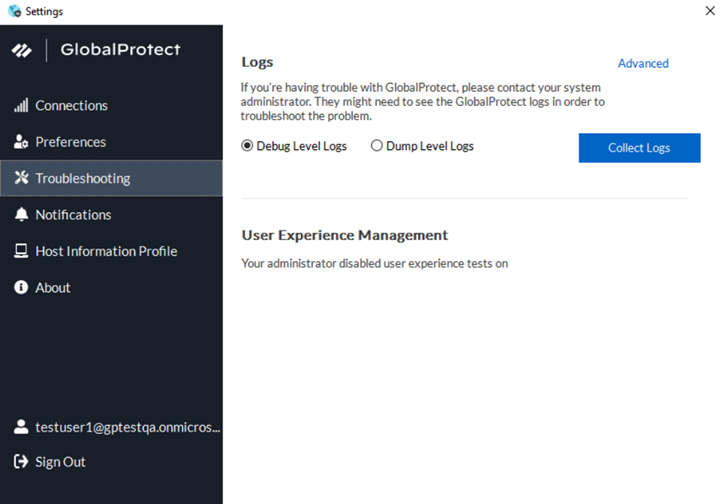
Task: Select the Dump Level Logs radio button
Action: tap(377, 146)
